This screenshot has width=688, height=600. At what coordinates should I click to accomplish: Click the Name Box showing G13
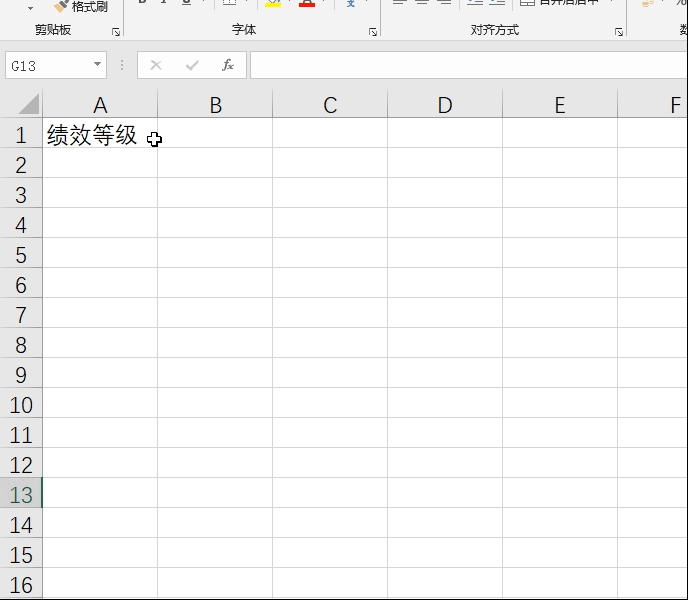(x=50, y=65)
